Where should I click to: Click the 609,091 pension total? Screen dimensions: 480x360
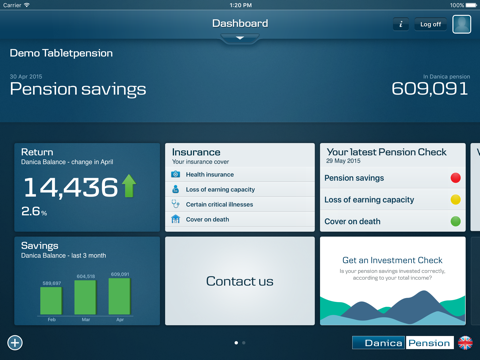coord(430,89)
